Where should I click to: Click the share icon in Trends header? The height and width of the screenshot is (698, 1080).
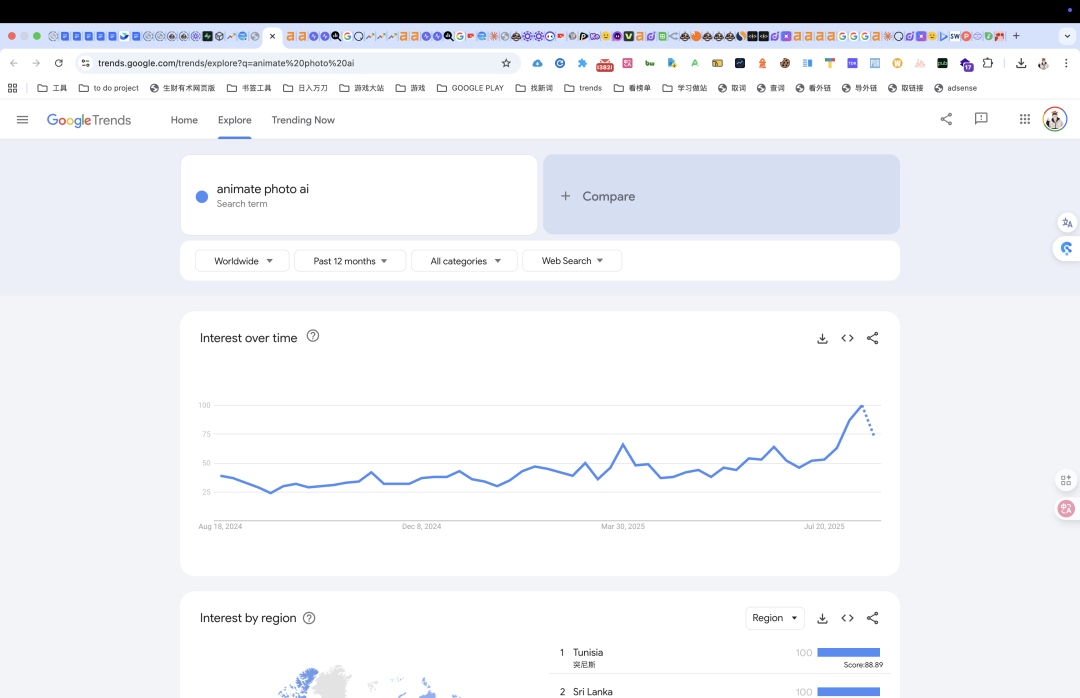coord(946,119)
